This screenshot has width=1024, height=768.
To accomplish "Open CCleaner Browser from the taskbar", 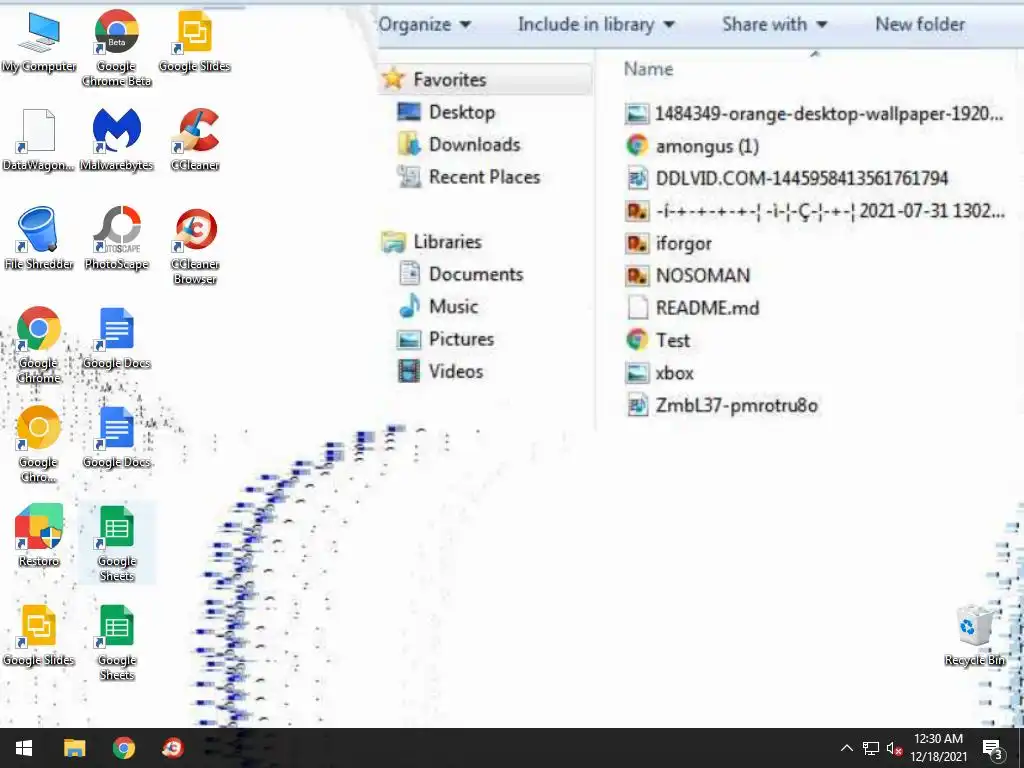I will click(x=173, y=748).
